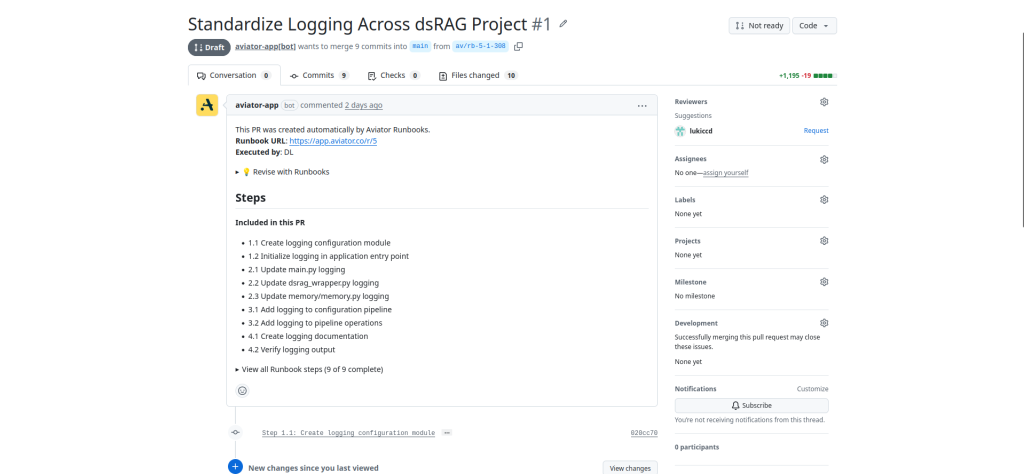
Task: Click 'No milestone' text
Action: (694, 296)
